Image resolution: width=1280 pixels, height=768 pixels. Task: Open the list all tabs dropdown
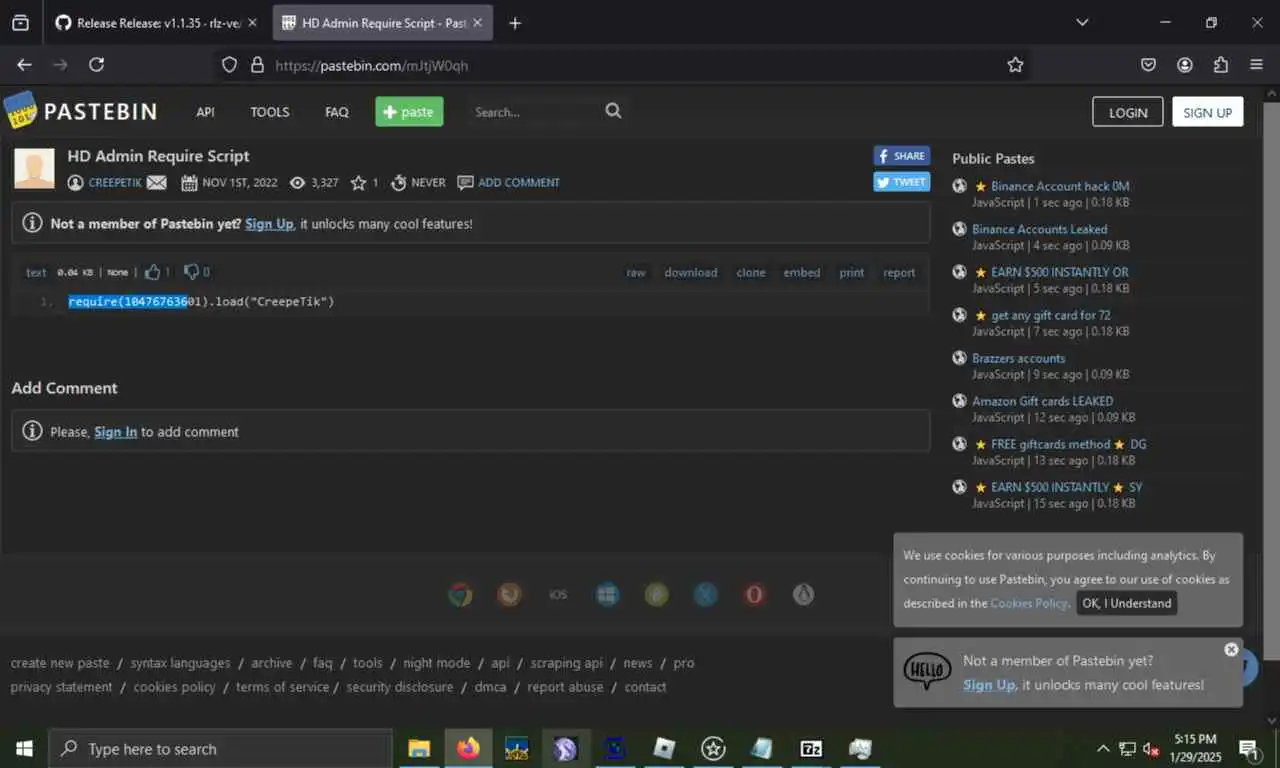click(x=1081, y=22)
